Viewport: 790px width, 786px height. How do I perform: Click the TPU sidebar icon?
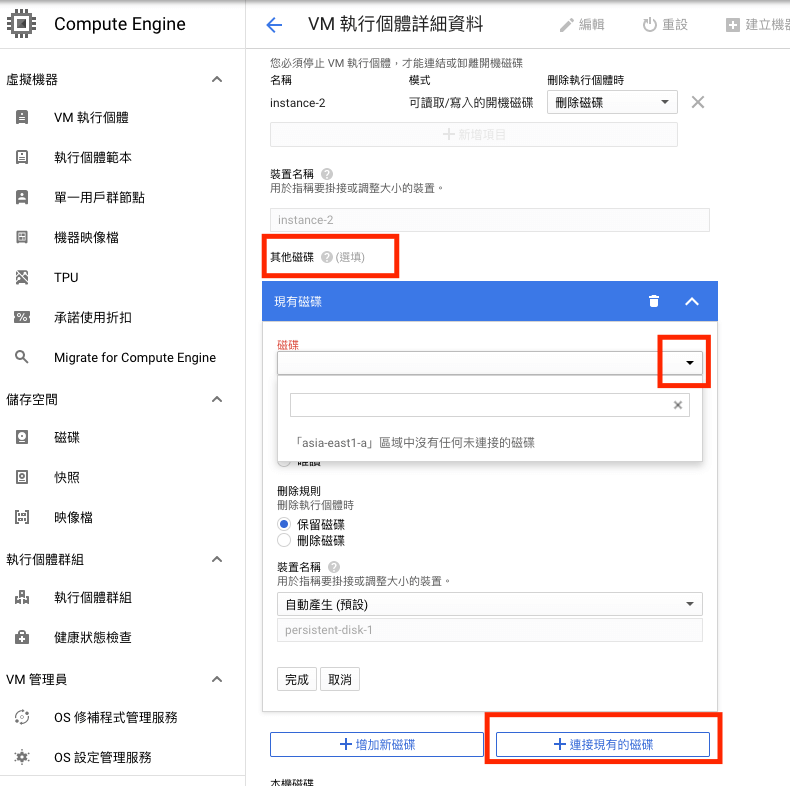click(22, 277)
